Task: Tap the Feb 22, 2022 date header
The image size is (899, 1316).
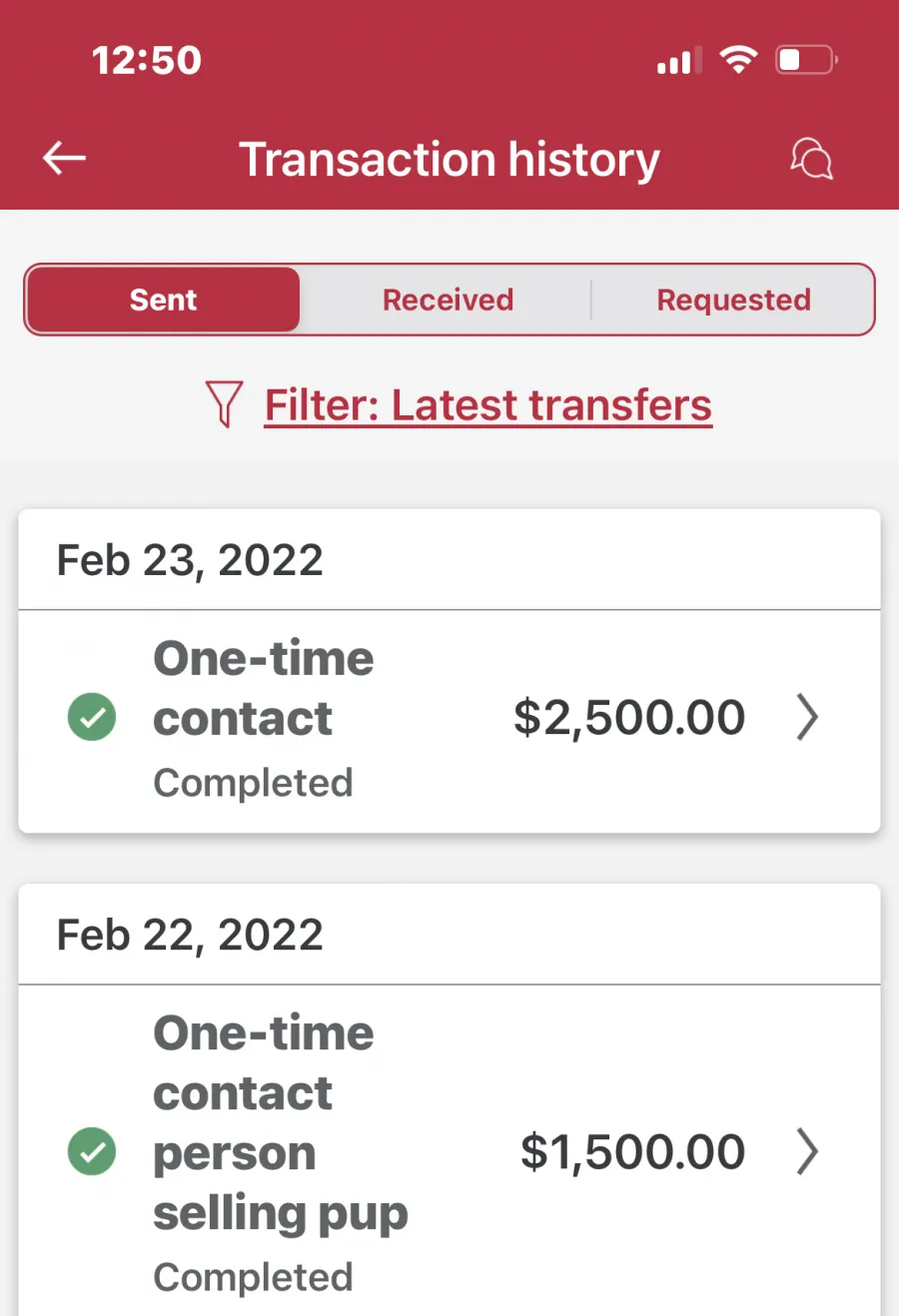Action: (x=190, y=935)
